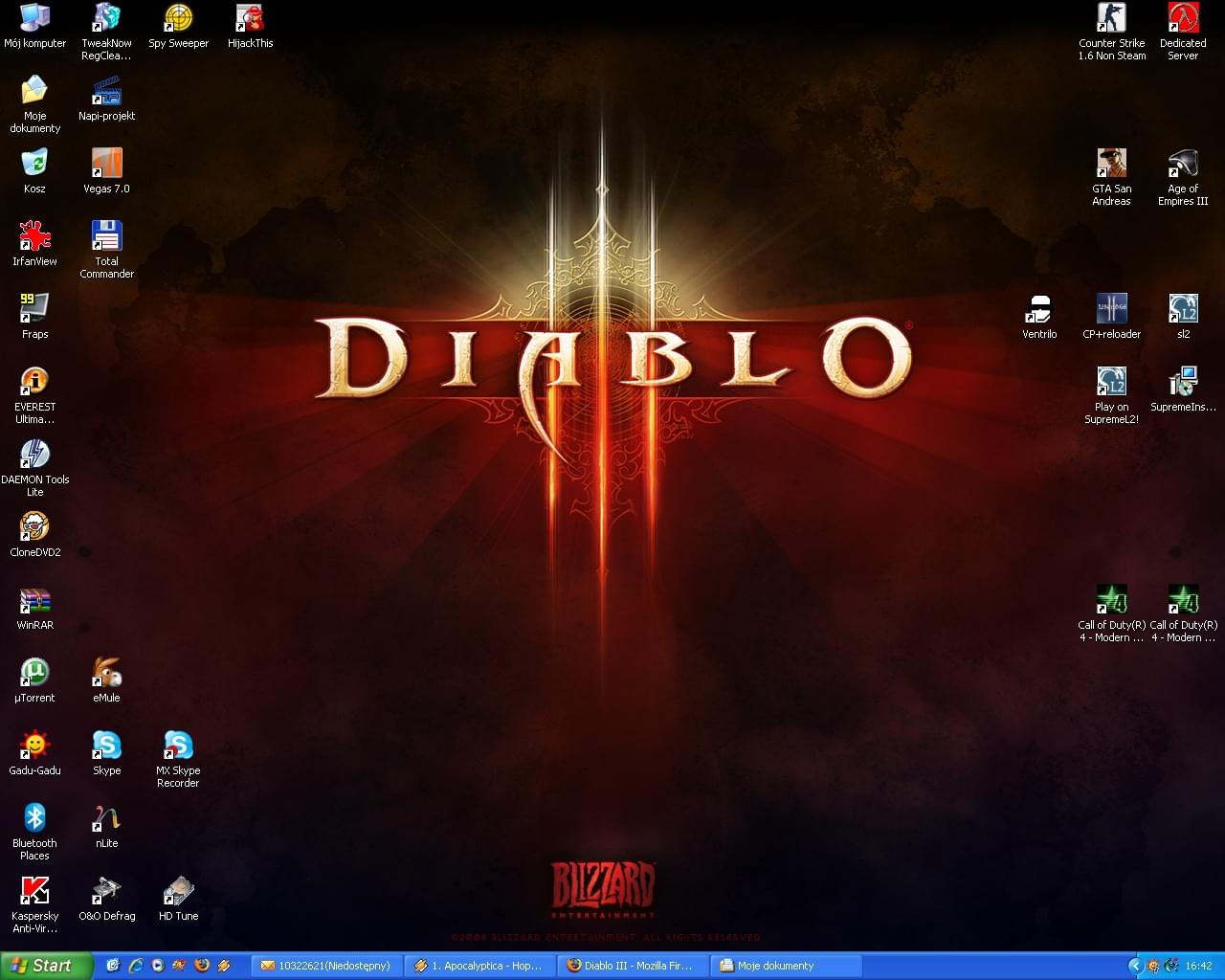The width and height of the screenshot is (1225, 980).
Task: Switch to 10322621(Niedostępny) taskbar window
Action: tap(326, 966)
